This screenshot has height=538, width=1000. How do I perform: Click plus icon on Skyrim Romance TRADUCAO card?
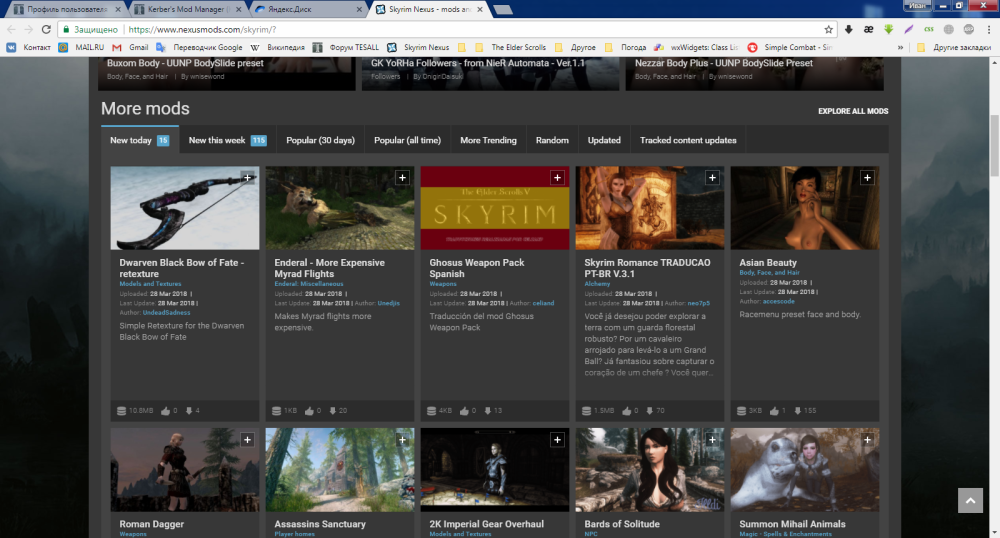pyautogui.click(x=712, y=178)
